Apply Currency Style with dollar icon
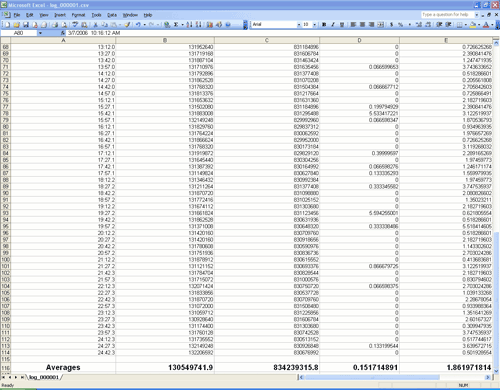The height and width of the screenshot is (390, 500). [x=391, y=25]
